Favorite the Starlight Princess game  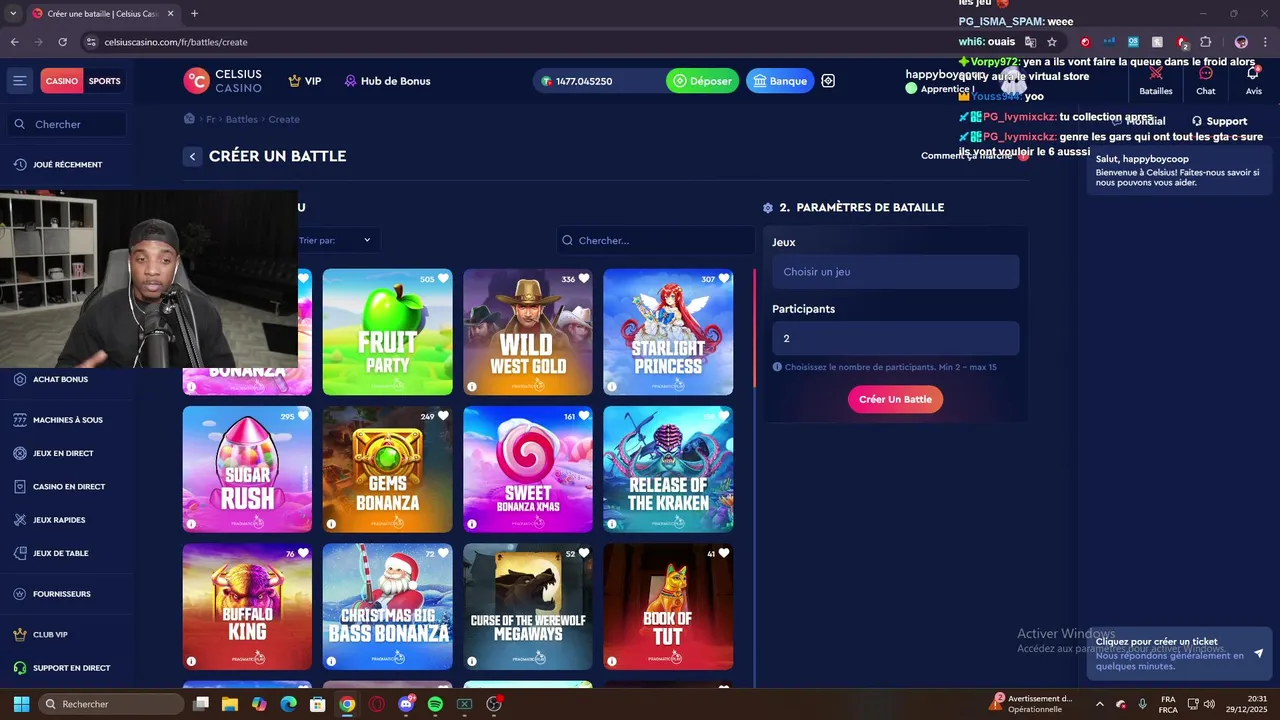724,279
